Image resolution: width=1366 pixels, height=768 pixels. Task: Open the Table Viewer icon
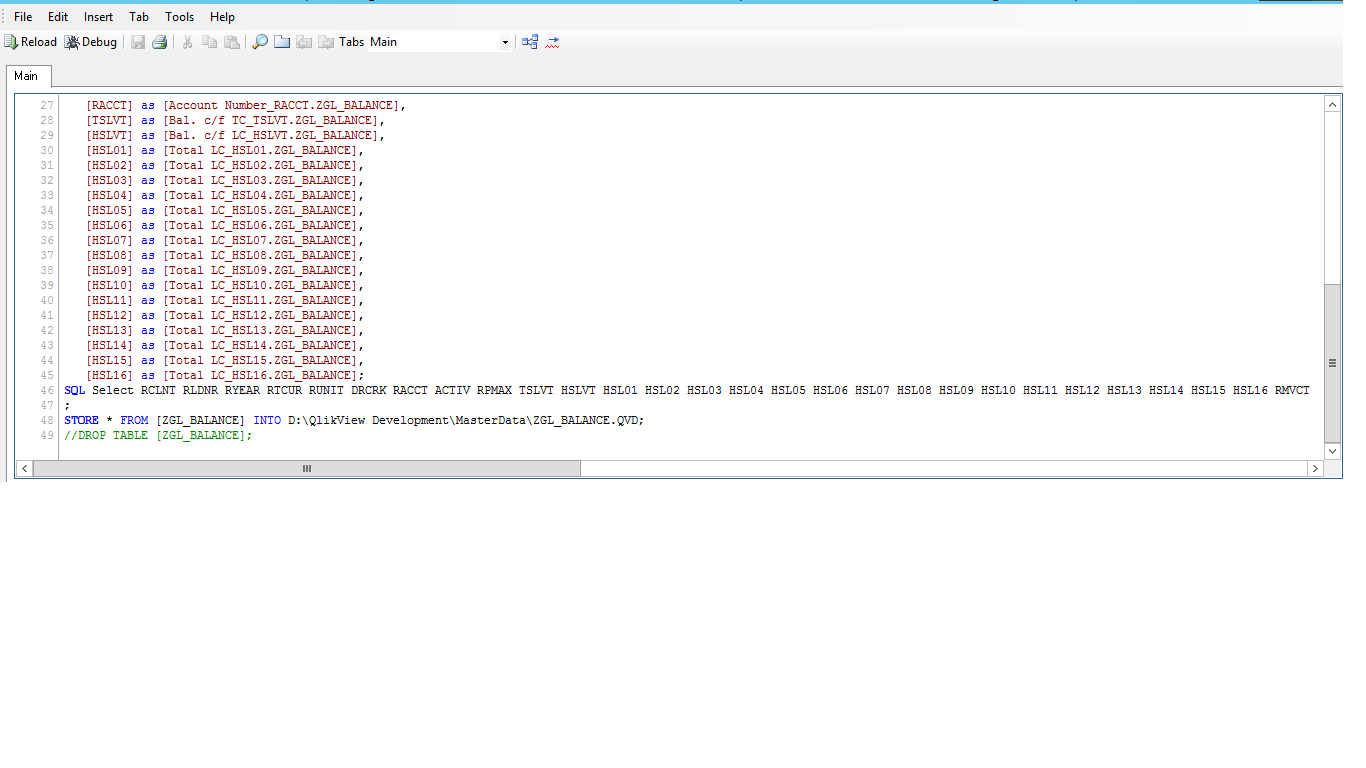530,42
